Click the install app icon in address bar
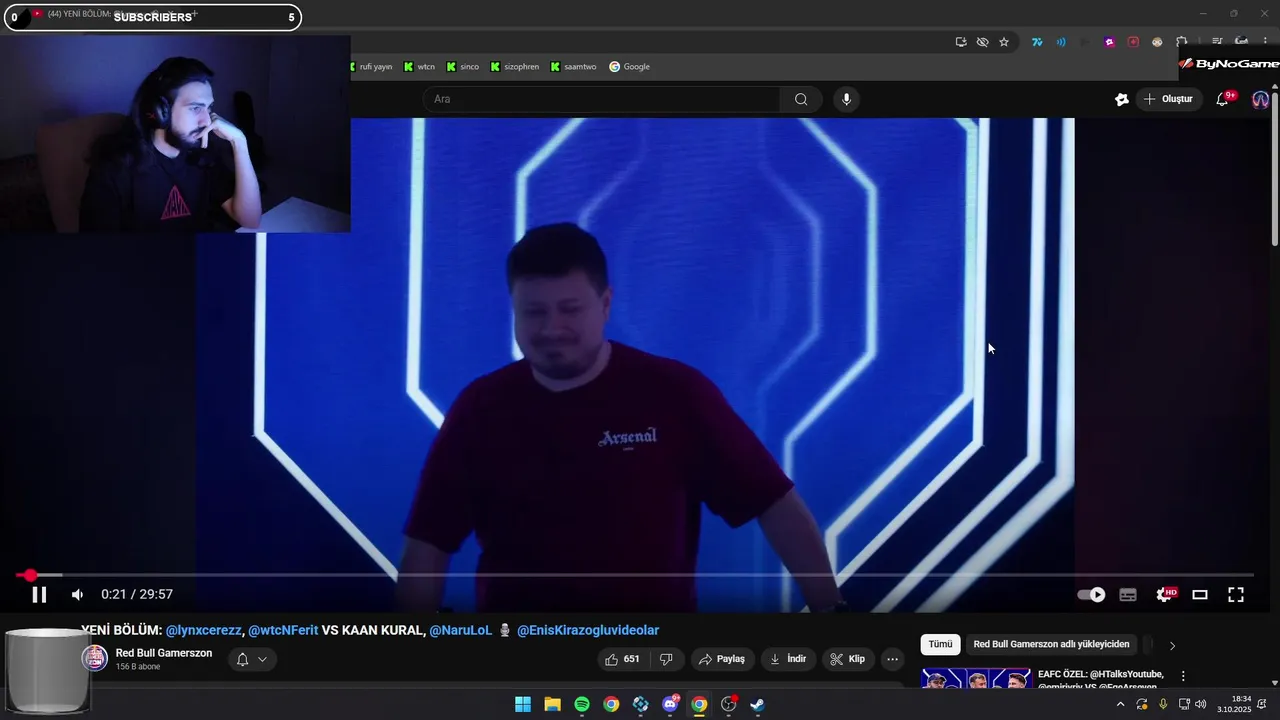 click(x=961, y=42)
